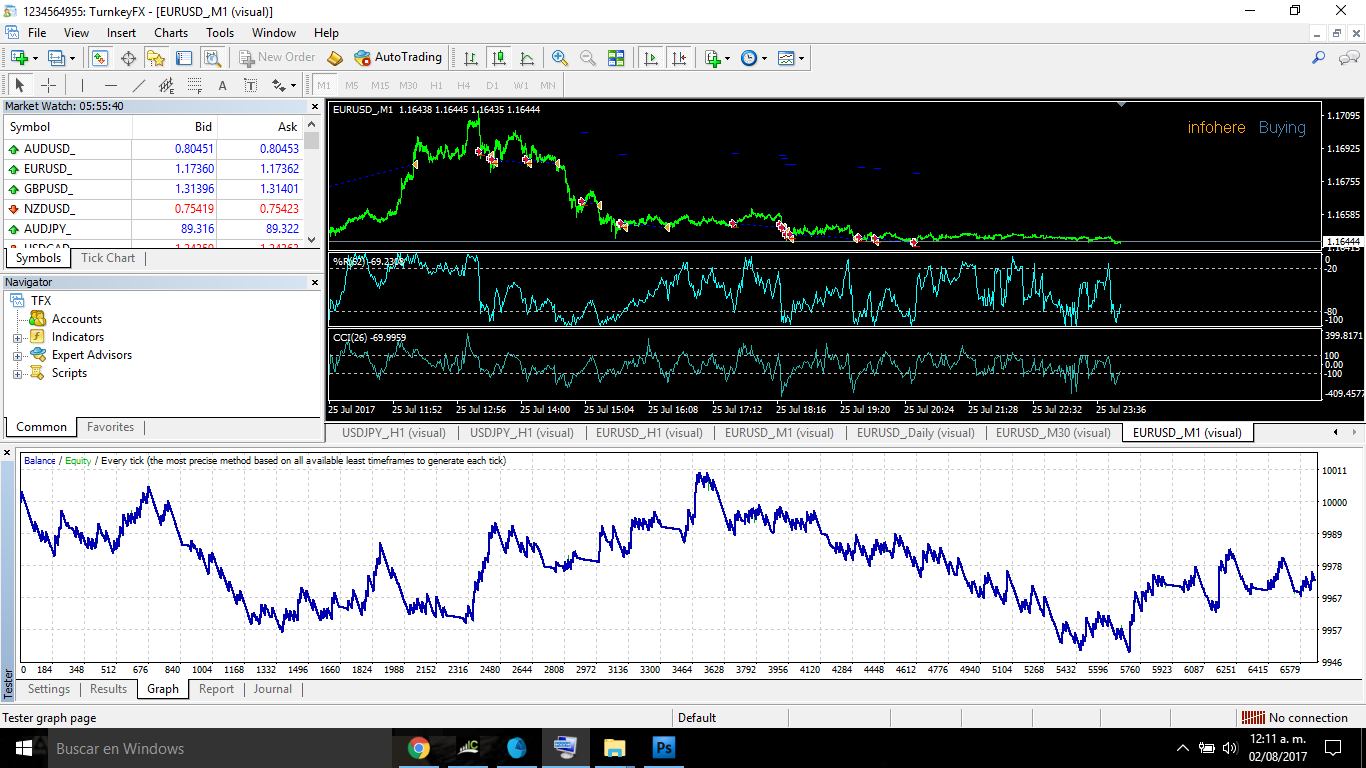The image size is (1366, 768).
Task: Click the Zoom Out magnifier icon
Action: click(x=588, y=58)
